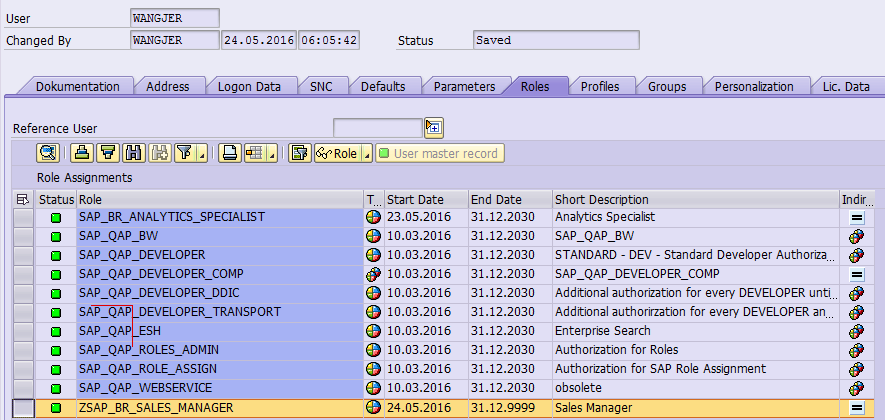Set a filter with the funnel icon
The width and height of the screenshot is (885, 420).
pos(185,153)
